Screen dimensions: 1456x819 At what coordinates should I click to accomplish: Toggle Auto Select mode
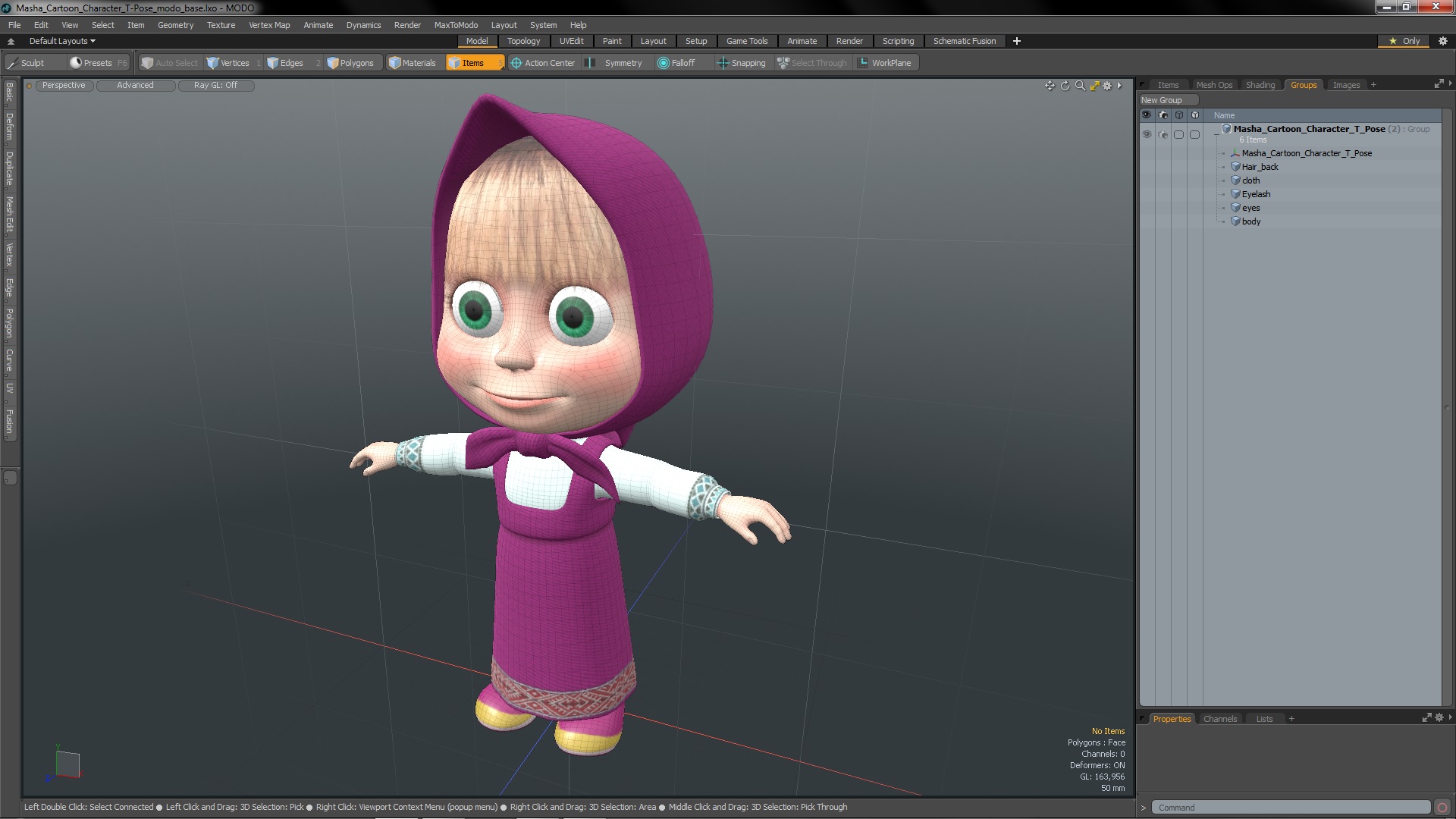click(x=170, y=63)
